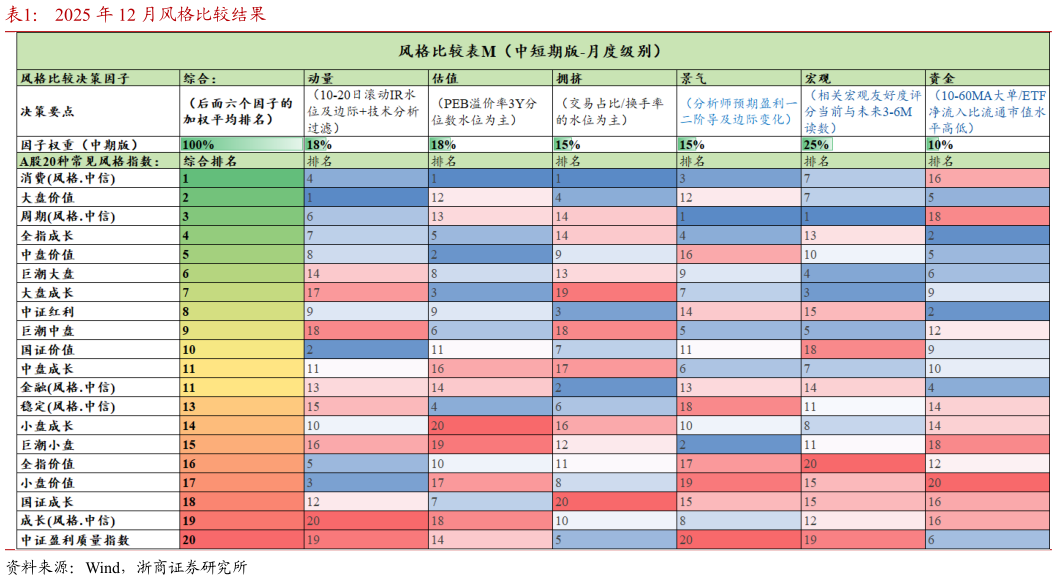This screenshot has height=580, width=1057.
Task: Click the 25% weight cell under 宏观
Action: 819,143
